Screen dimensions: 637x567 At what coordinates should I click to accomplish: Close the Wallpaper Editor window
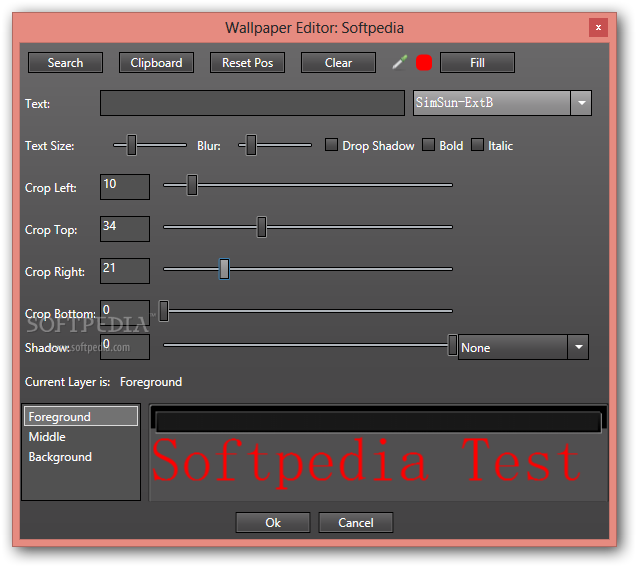pyautogui.click(x=598, y=28)
